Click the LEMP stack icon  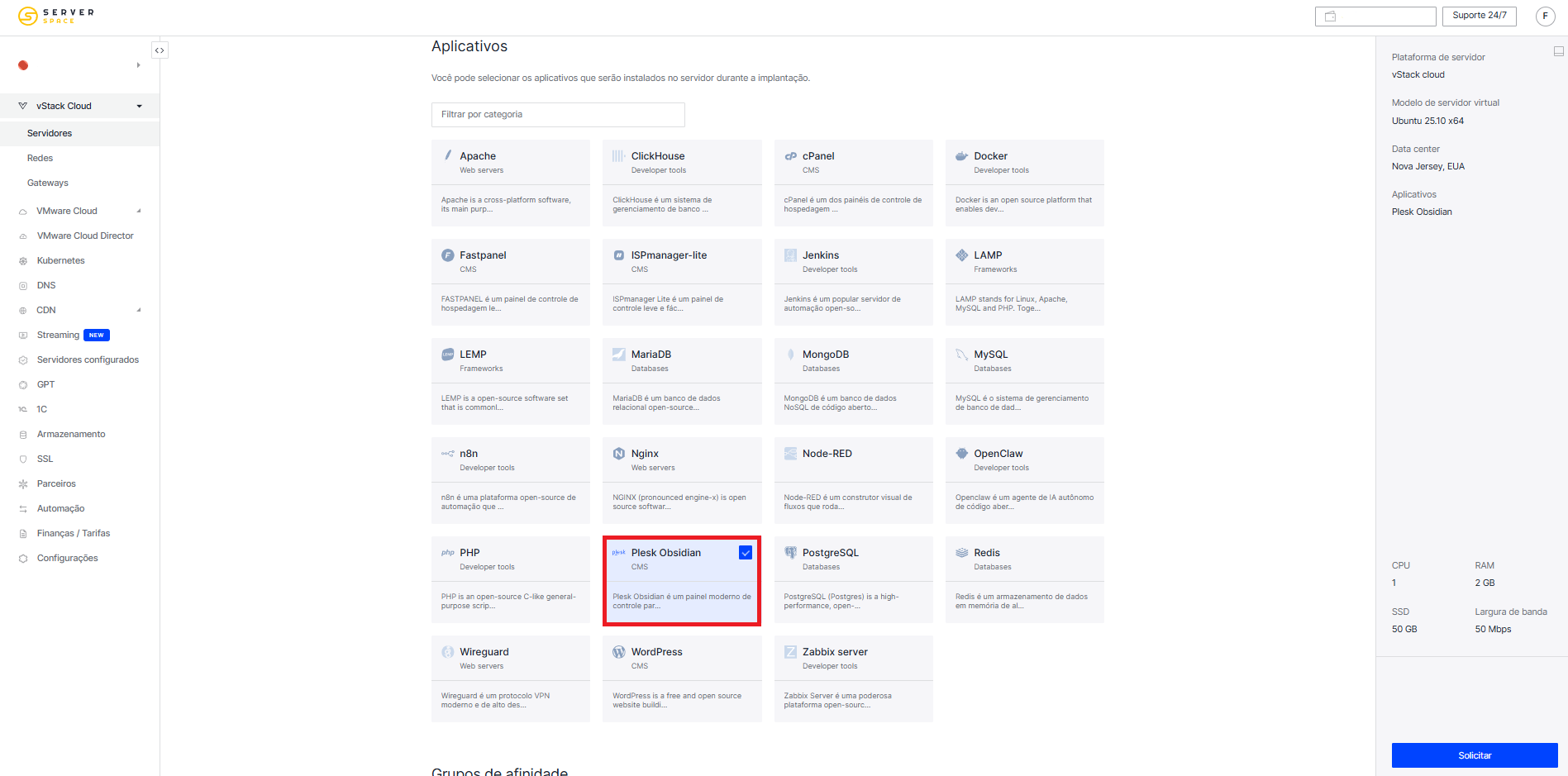click(448, 355)
